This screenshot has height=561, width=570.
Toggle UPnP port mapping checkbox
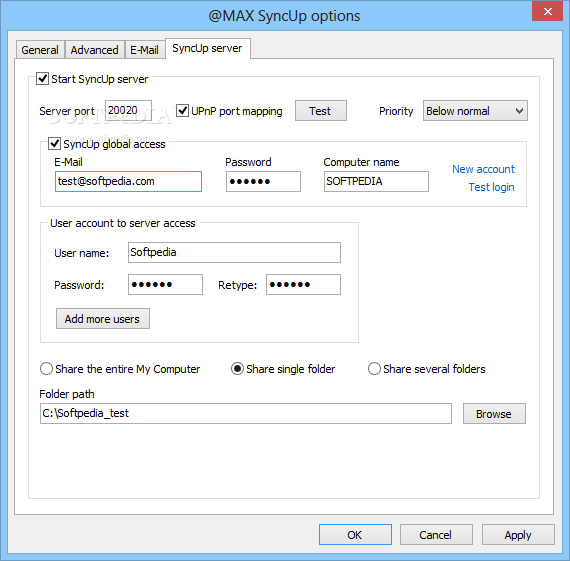point(182,111)
